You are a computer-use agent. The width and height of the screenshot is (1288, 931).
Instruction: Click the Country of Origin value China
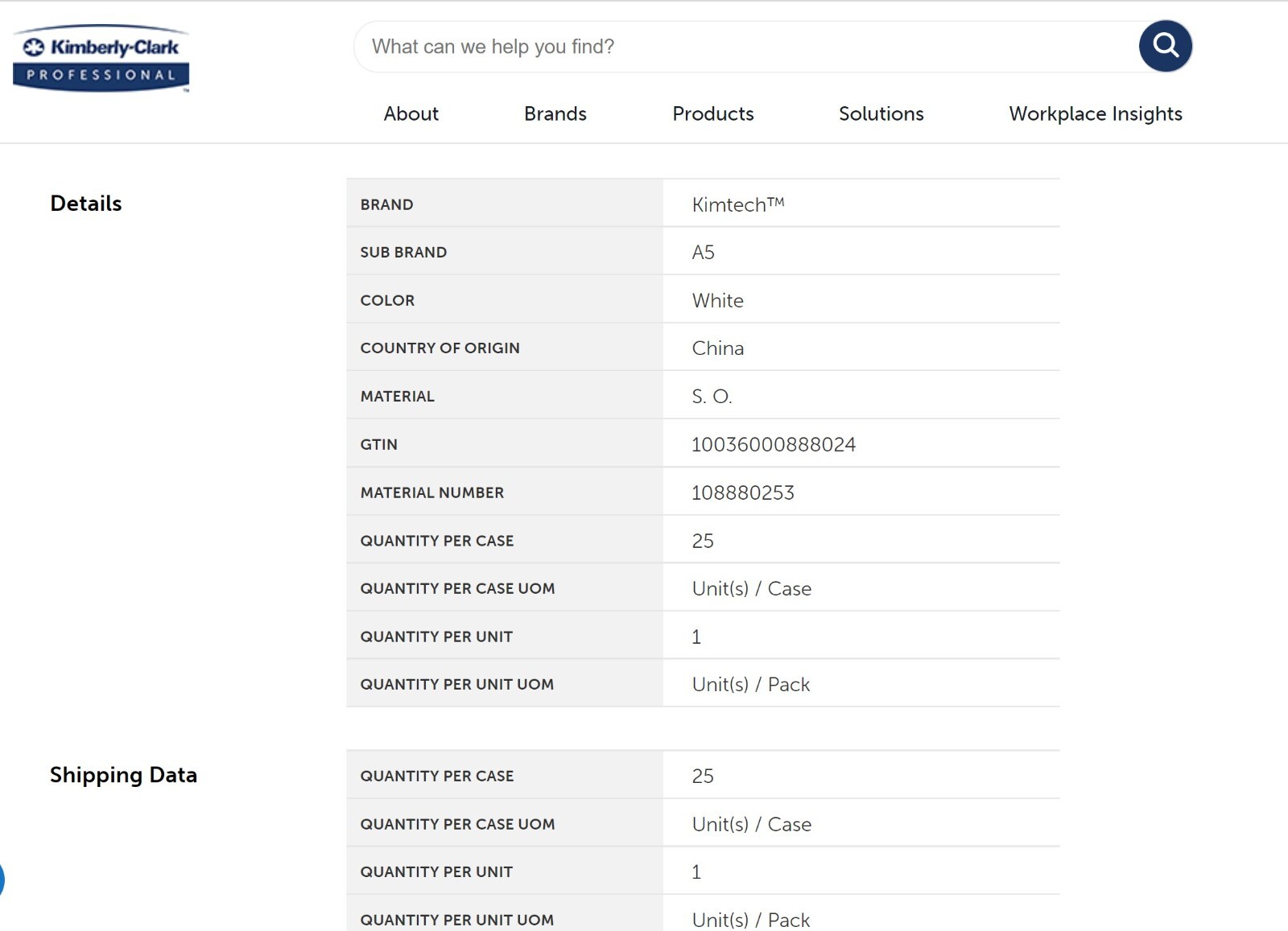click(x=717, y=348)
